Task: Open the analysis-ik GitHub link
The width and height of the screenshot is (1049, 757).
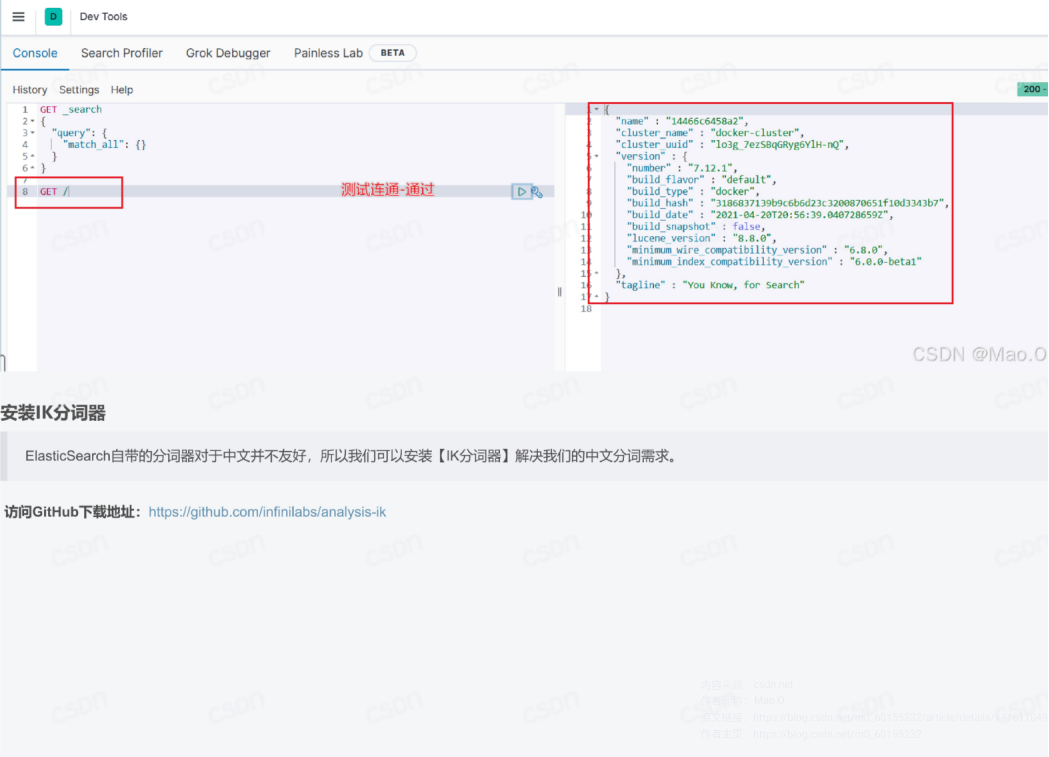Action: pyautogui.click(x=267, y=512)
